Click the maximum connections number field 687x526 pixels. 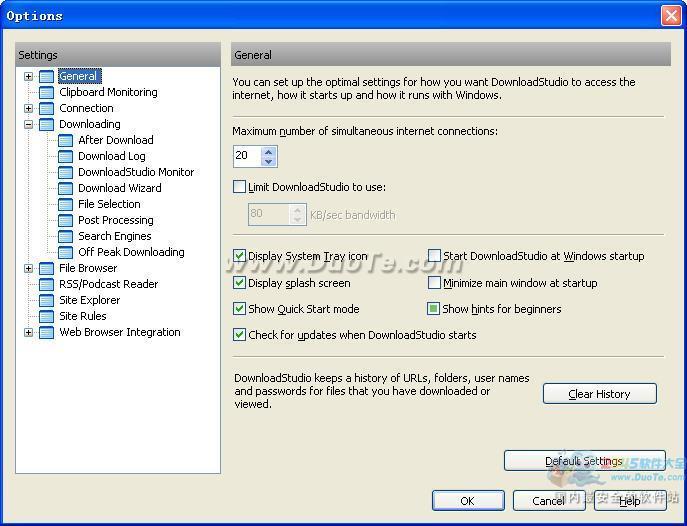click(248, 156)
